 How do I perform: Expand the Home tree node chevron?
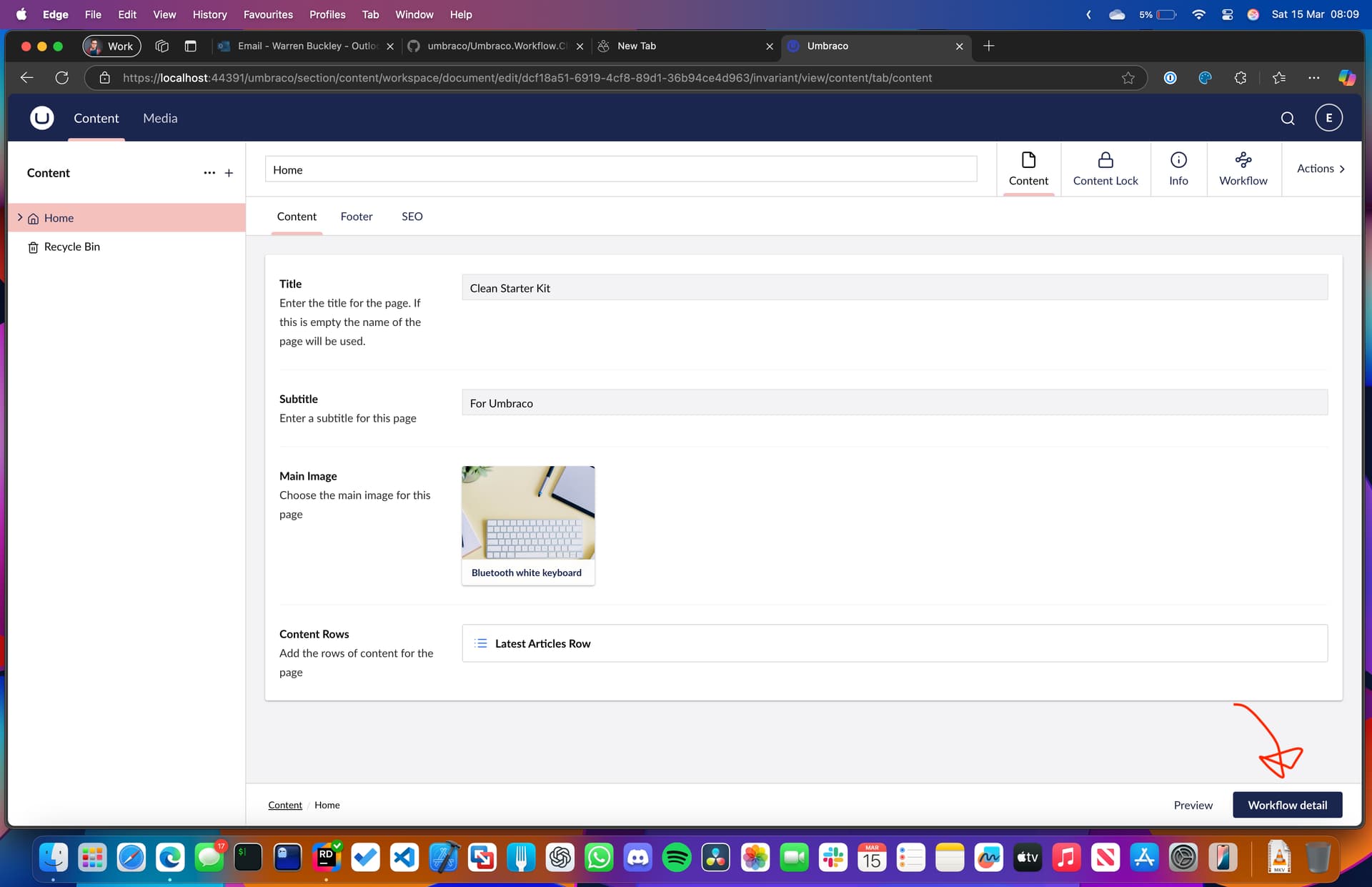coord(20,217)
